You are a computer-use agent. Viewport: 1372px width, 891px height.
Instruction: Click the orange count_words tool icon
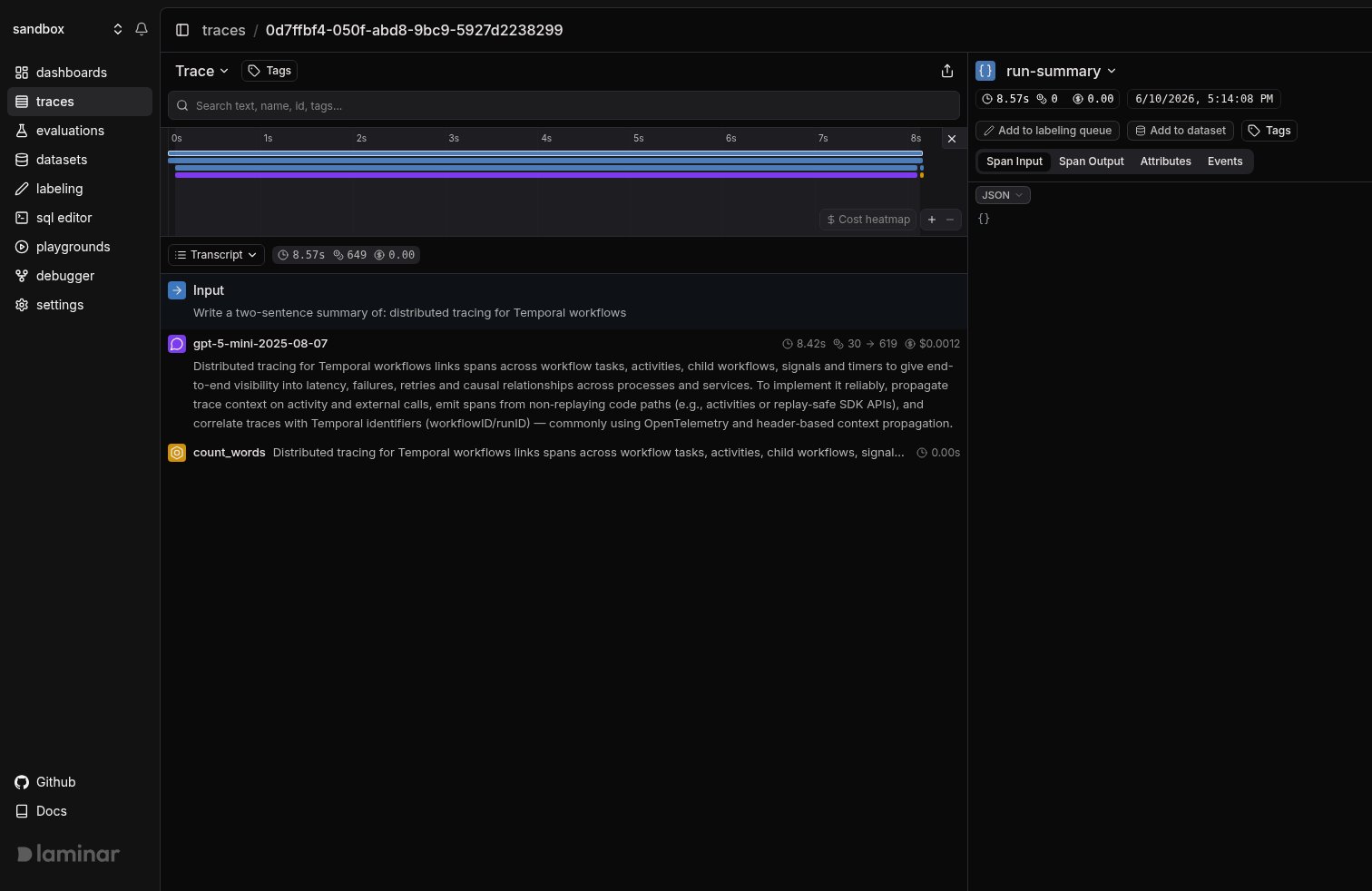[177, 452]
